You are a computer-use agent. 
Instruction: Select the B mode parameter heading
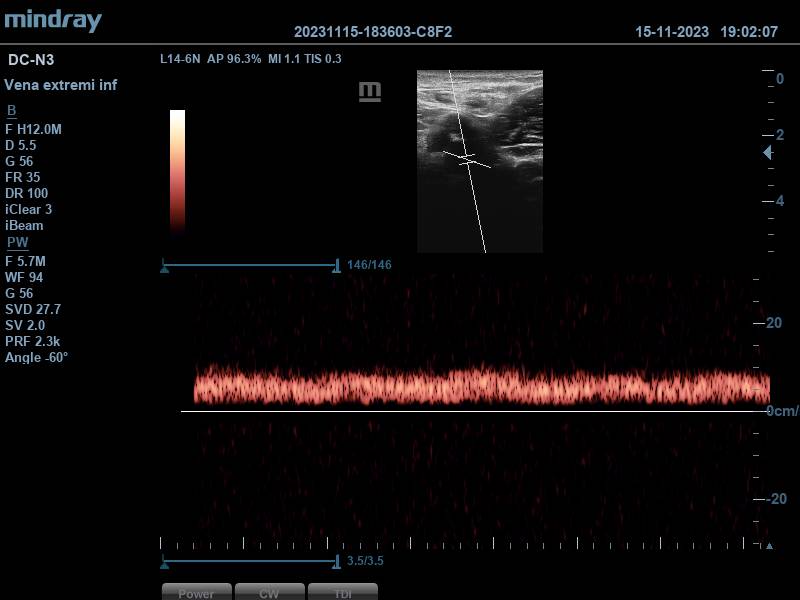(x=12, y=111)
